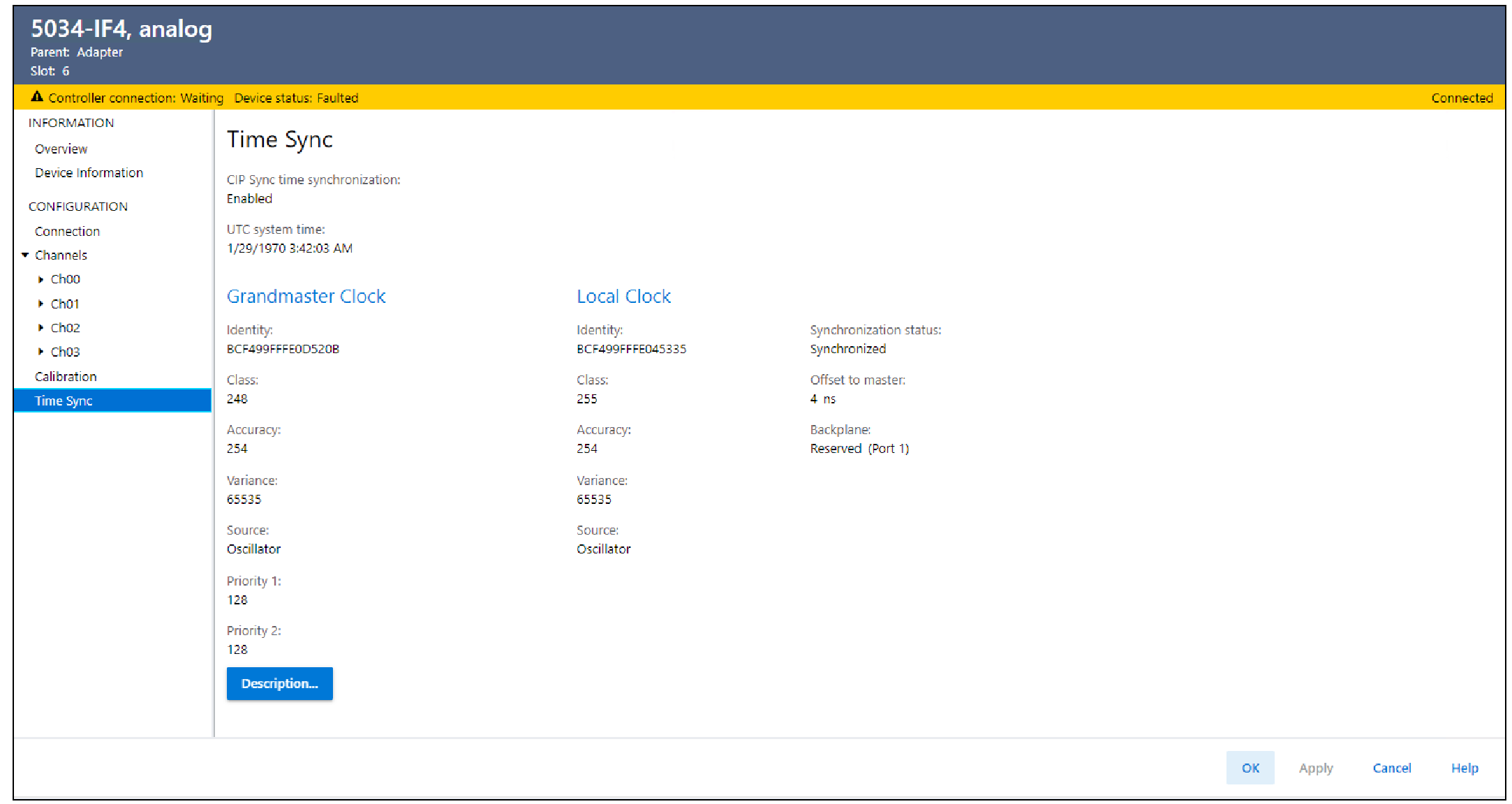Select channel Ch03 in the tree
The height and width of the screenshot is (804, 1512).
65,352
